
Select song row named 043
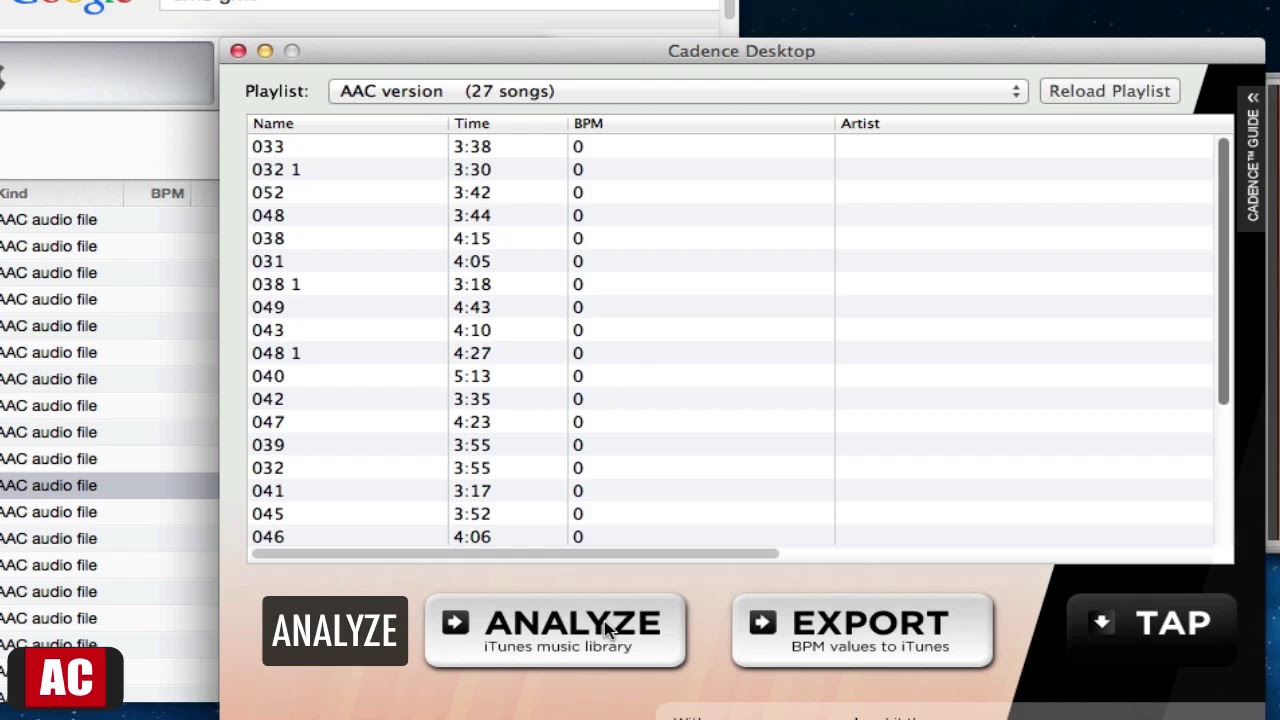pos(730,330)
